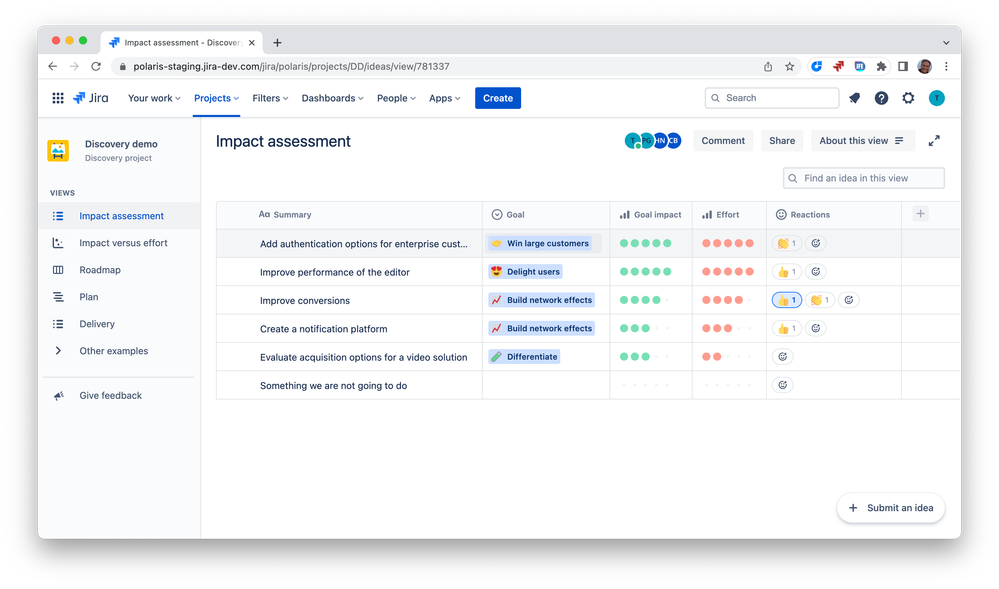Open the Dashboards dropdown
Screen dimensions: 999x589
tap(333, 98)
